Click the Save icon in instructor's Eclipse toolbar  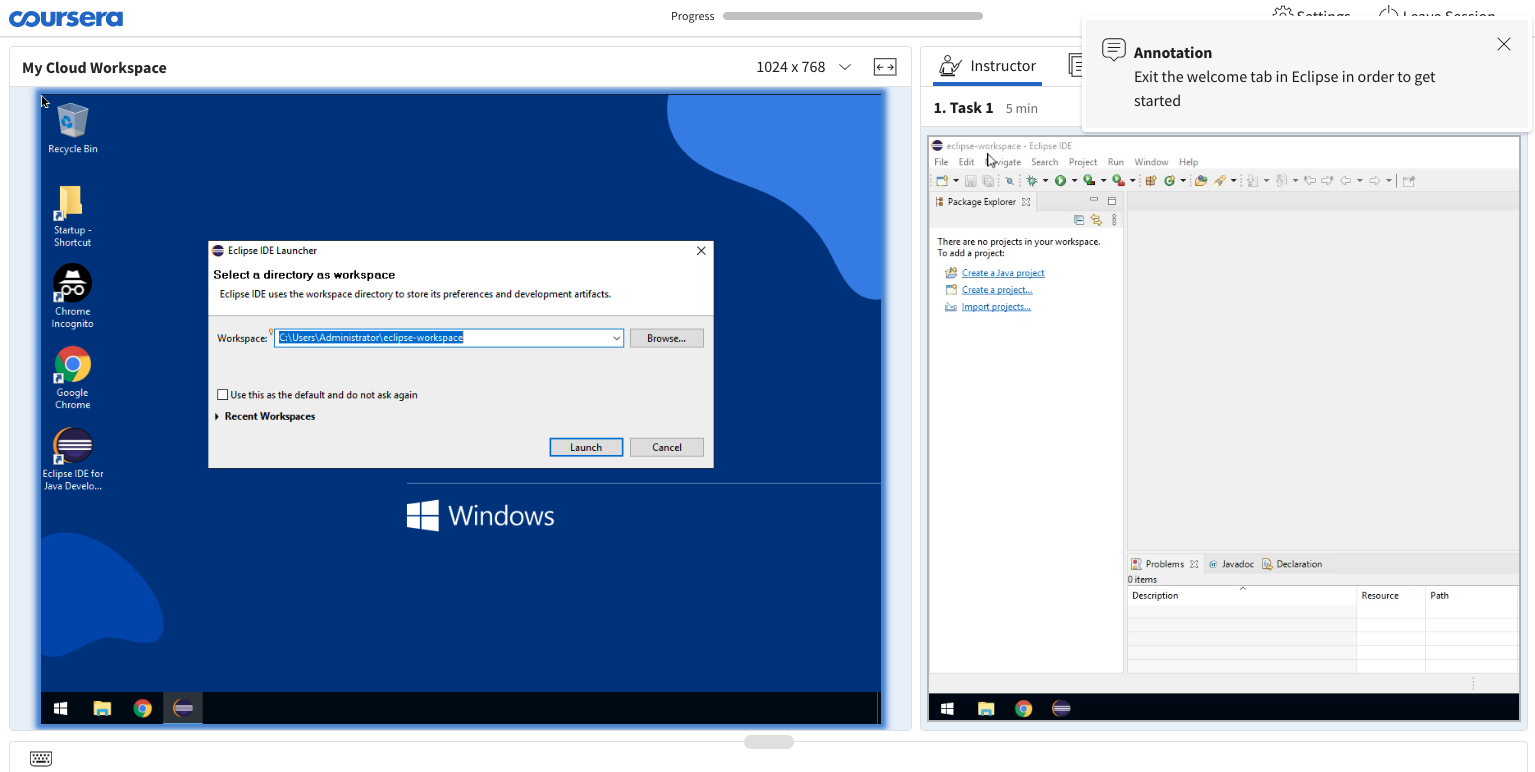pos(970,181)
